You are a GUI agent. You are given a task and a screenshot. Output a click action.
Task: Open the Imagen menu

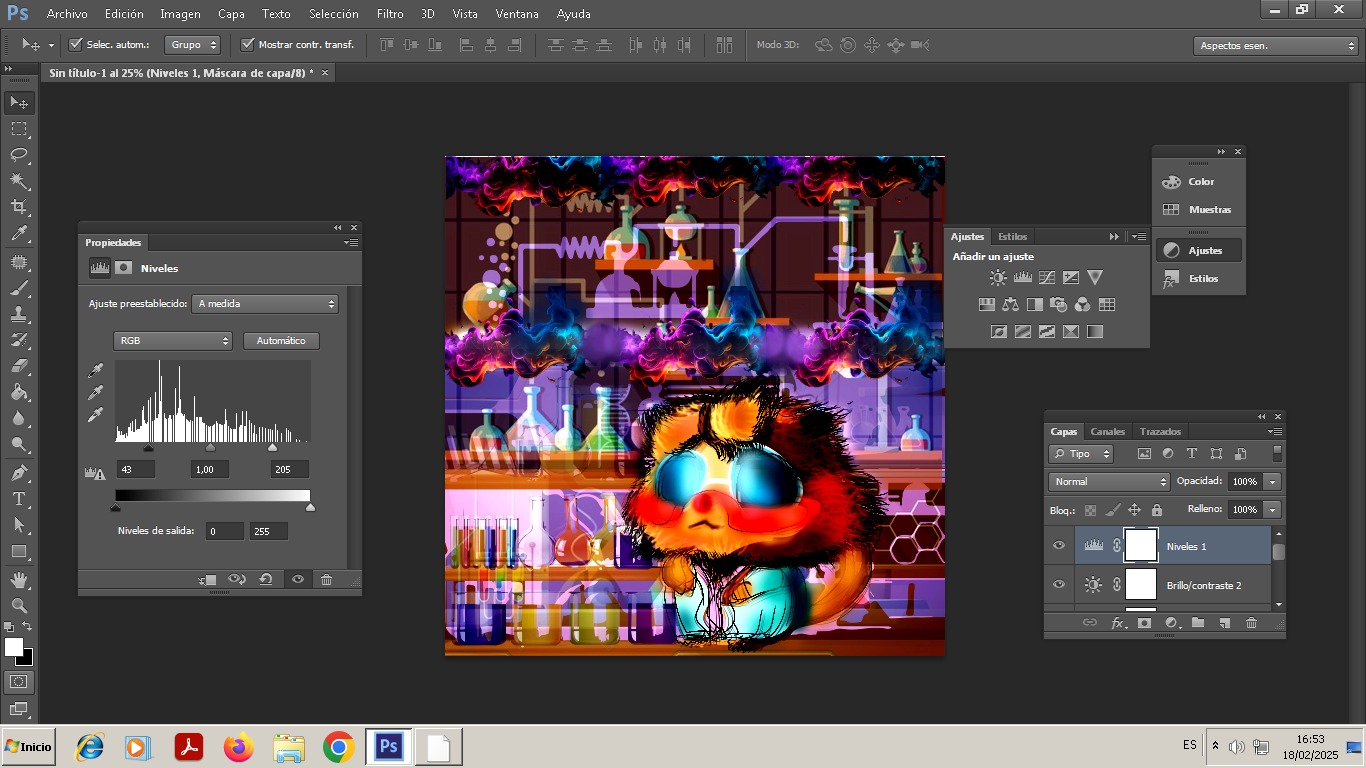(x=180, y=14)
